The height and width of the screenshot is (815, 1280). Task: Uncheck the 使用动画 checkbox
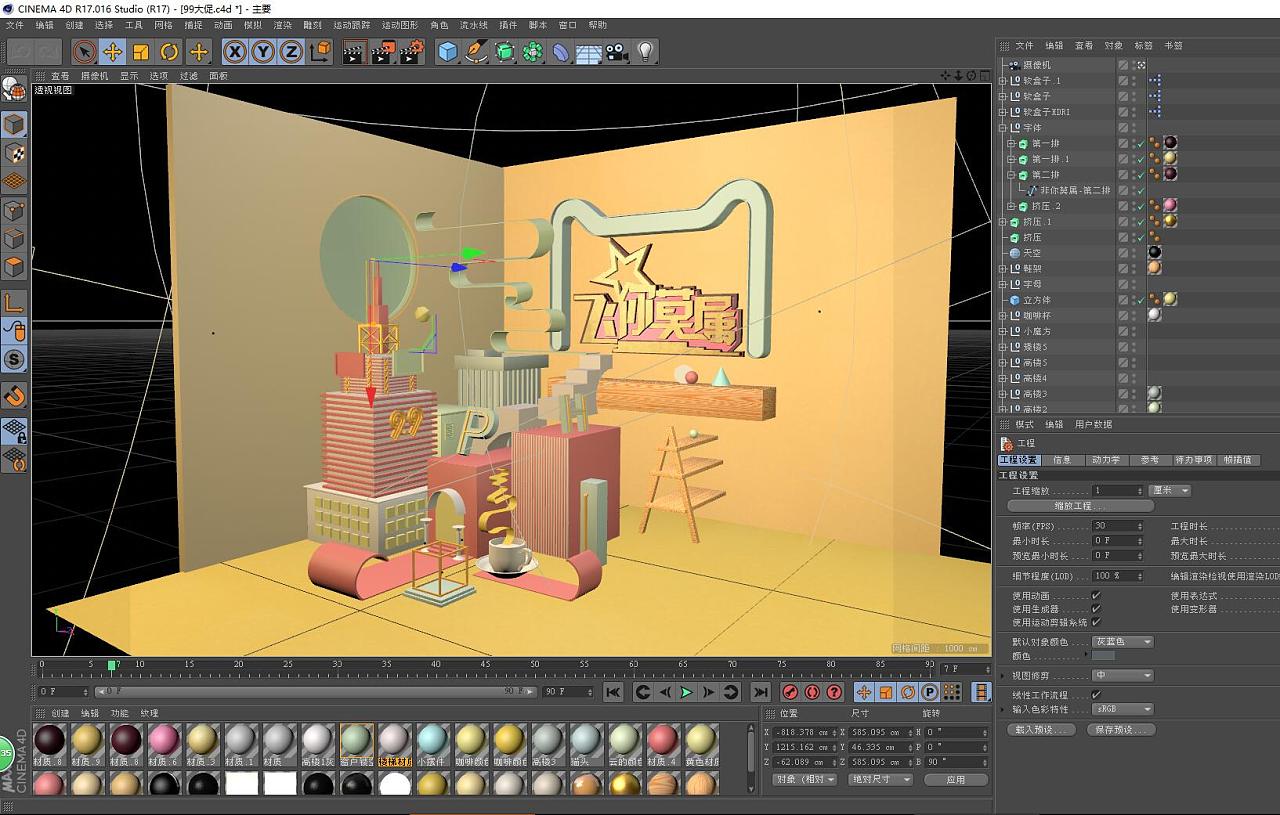[x=1096, y=596]
